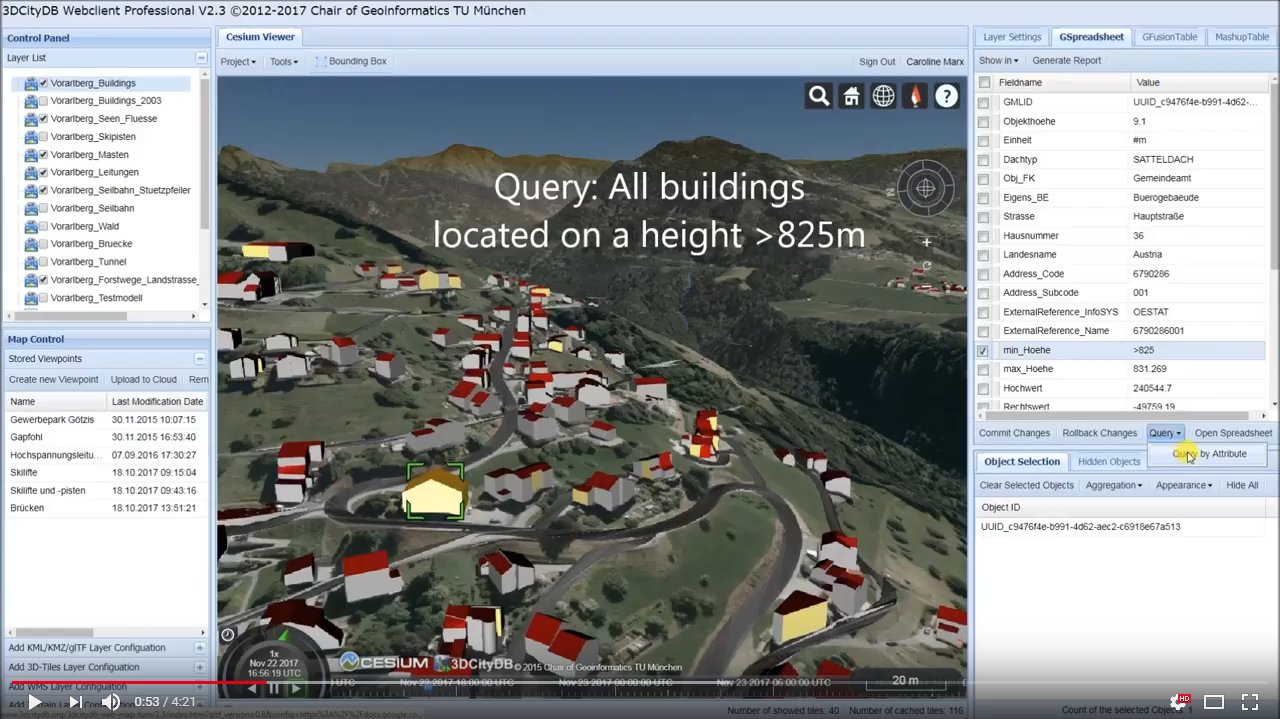1280x719 pixels.
Task: Switch to the Hidden Objects tab
Action: 1109,462
